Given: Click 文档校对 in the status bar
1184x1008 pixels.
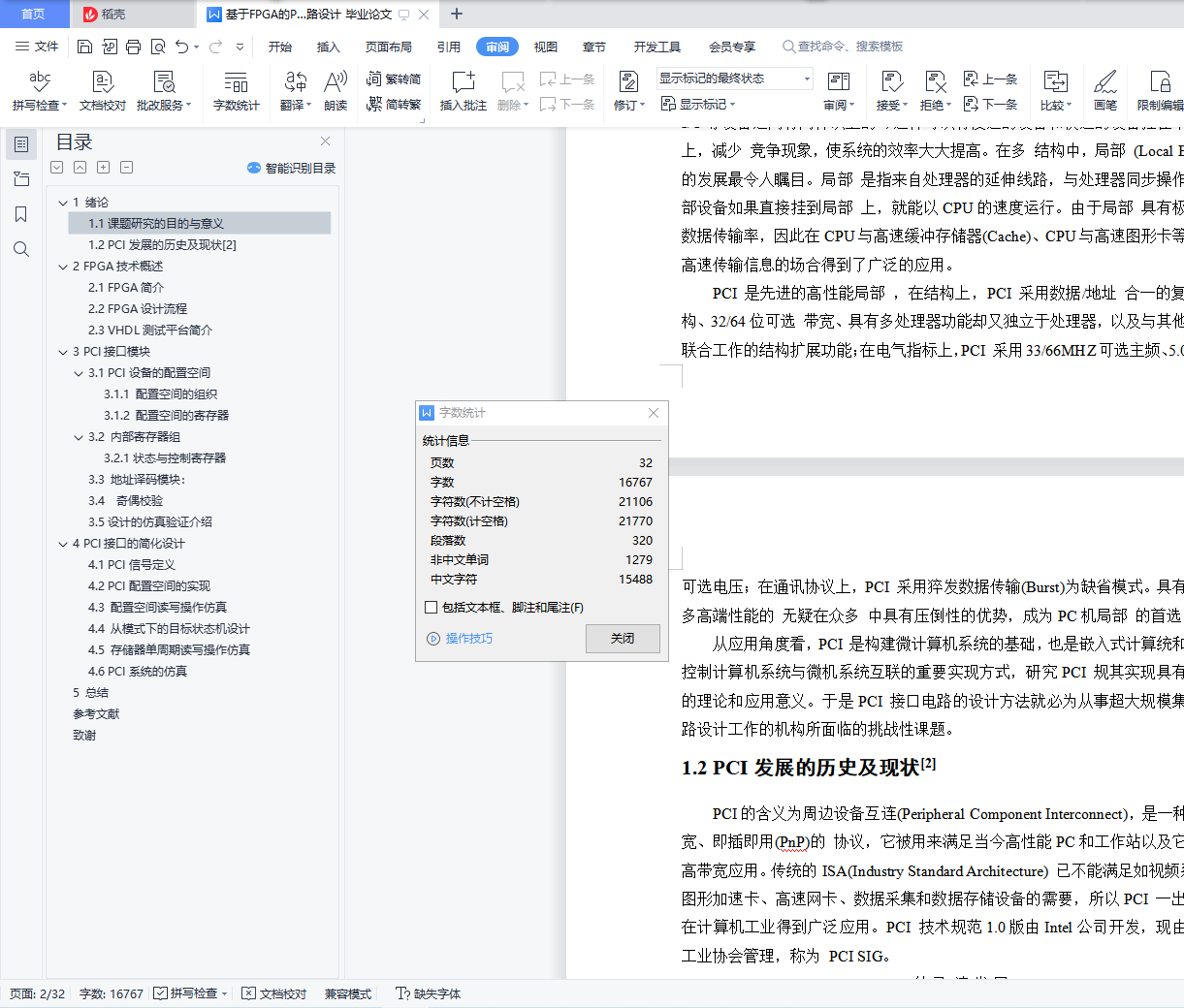Looking at the screenshot, I should point(274,993).
